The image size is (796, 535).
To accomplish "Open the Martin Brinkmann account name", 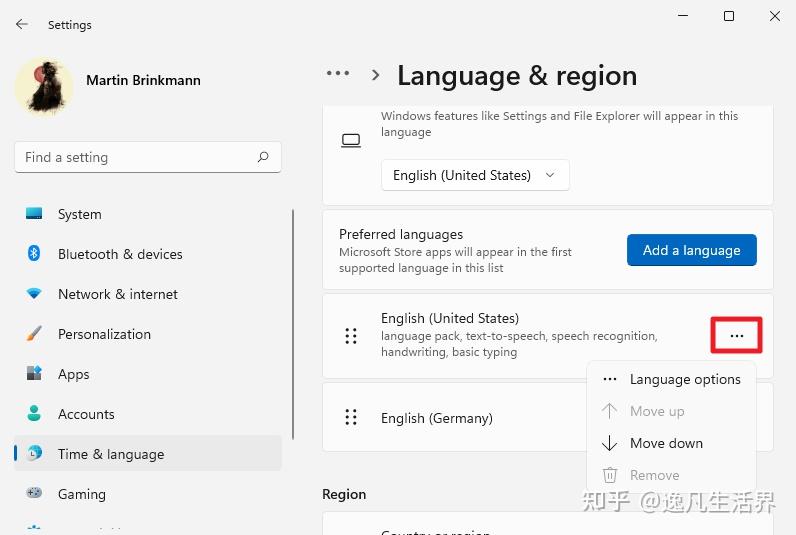I will point(143,80).
